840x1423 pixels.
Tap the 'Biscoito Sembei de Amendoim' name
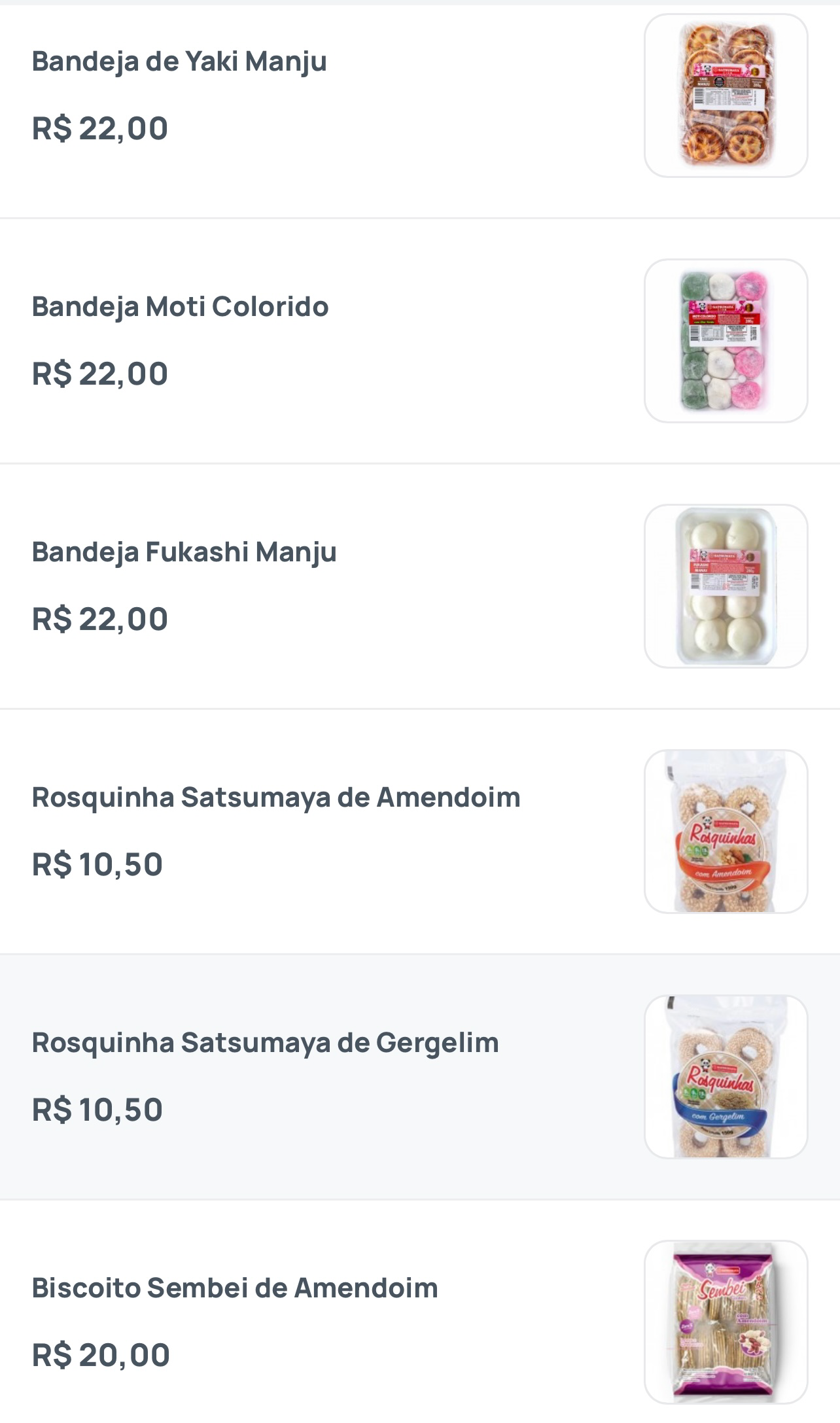point(234,1288)
